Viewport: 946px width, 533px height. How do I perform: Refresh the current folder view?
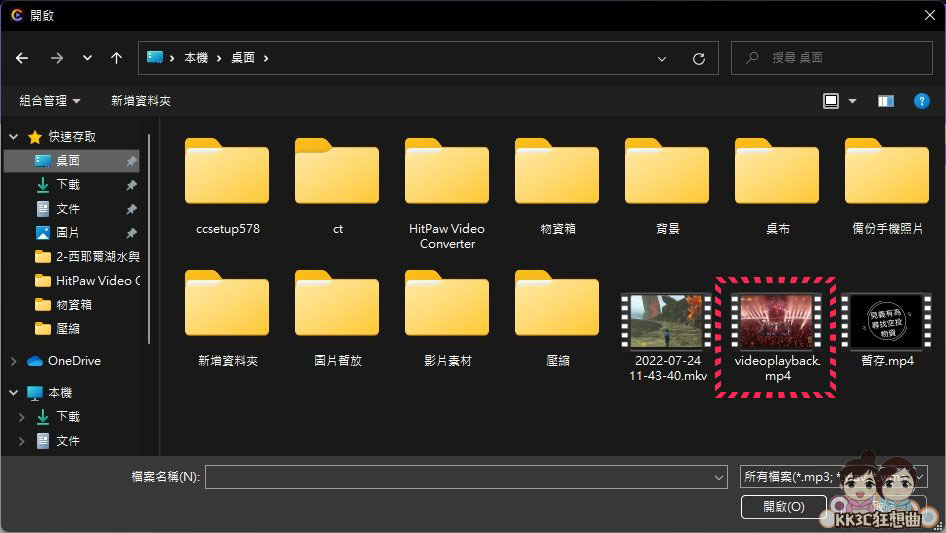[x=699, y=59]
